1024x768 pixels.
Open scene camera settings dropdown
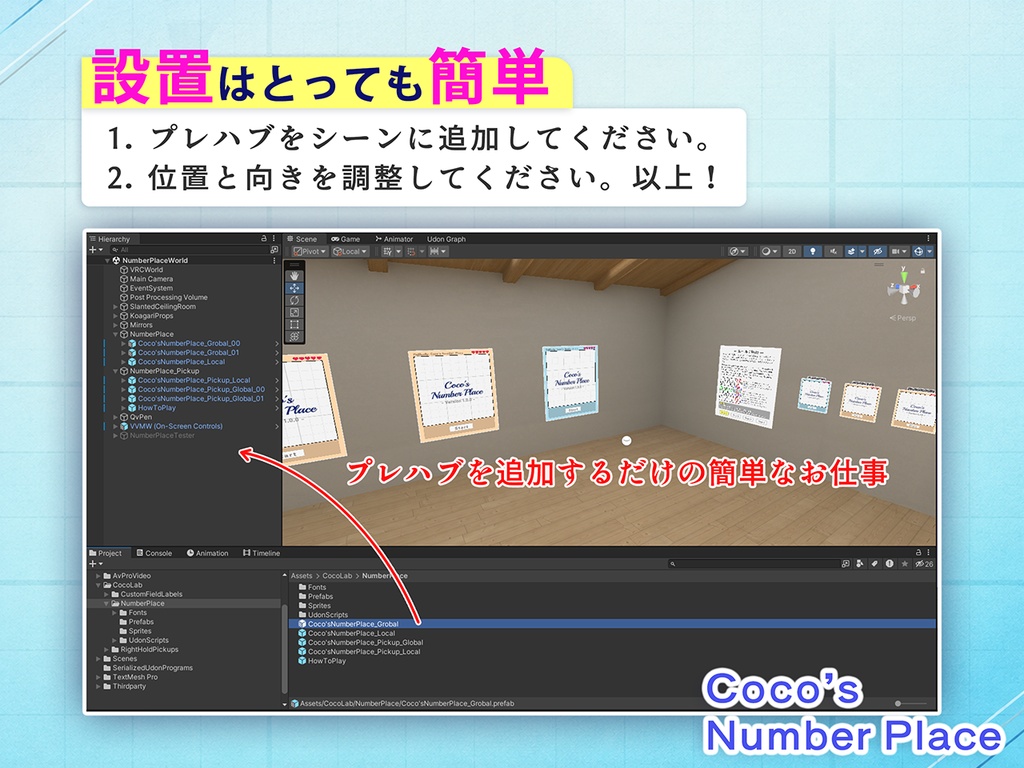pyautogui.click(x=899, y=251)
